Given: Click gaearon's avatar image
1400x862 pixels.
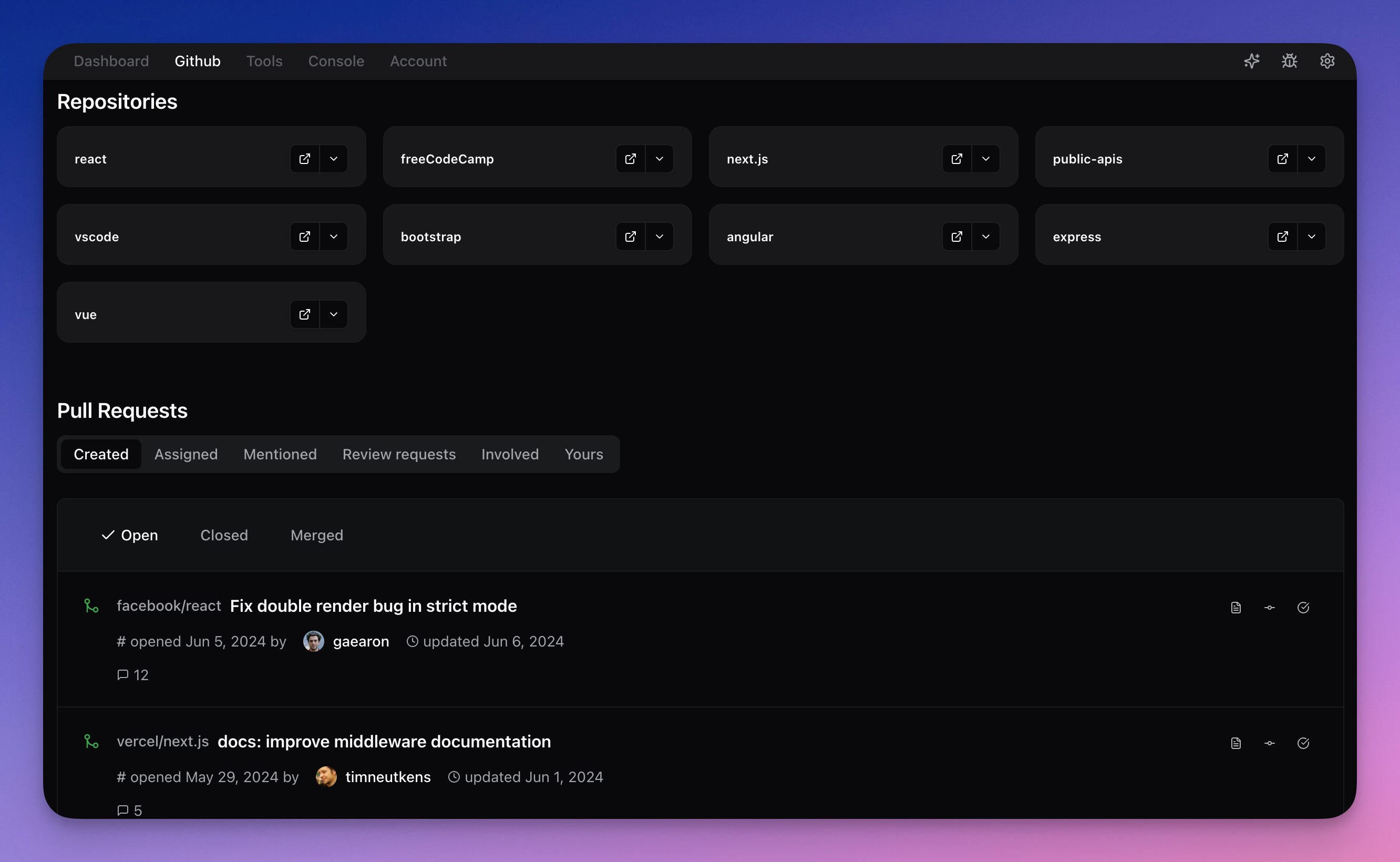Looking at the screenshot, I should pyautogui.click(x=314, y=641).
